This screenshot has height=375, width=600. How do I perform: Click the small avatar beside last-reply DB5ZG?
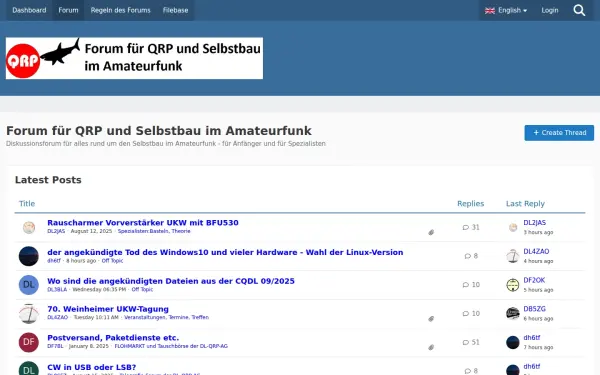[513, 313]
